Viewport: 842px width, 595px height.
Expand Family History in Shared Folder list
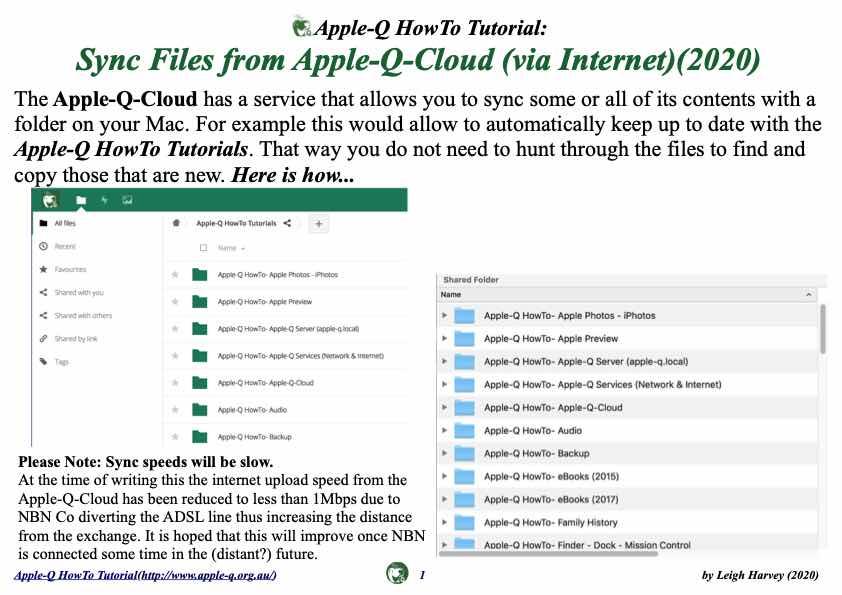click(x=445, y=523)
